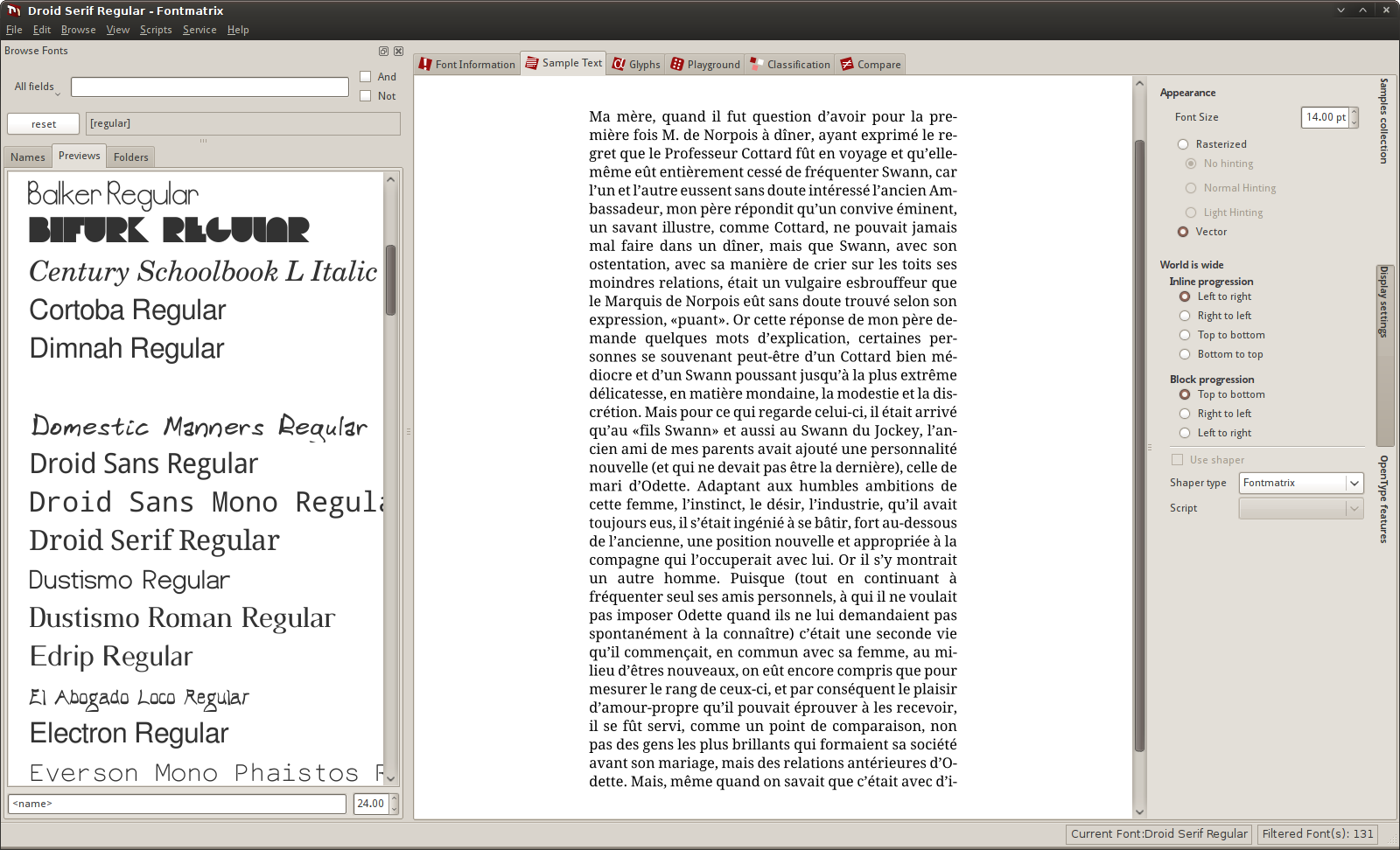Select inline progression Top to bottom
Viewport: 1400px width, 850px height.
[x=1185, y=335]
